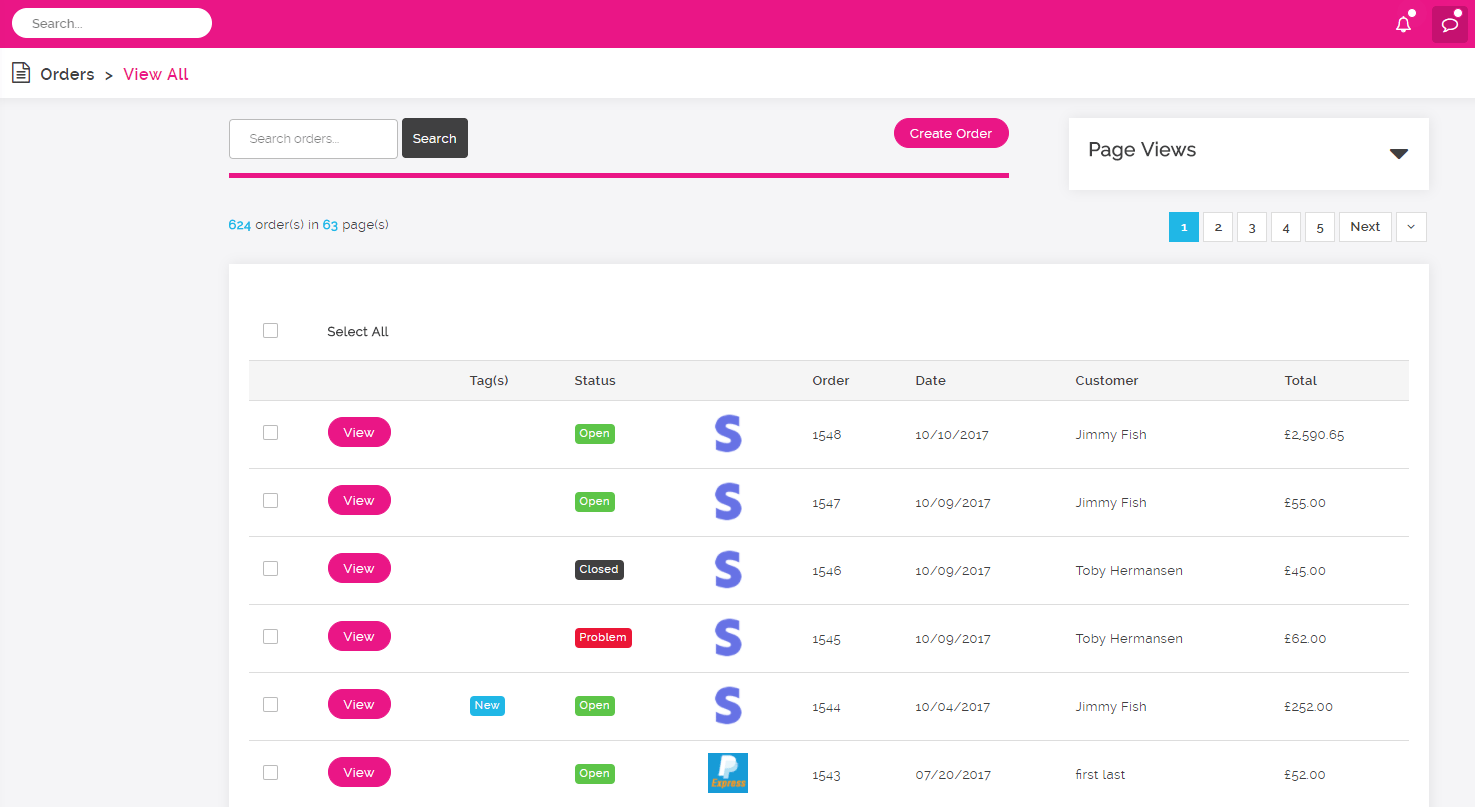Click customer name 'first last'
Viewport: 1475px width, 807px height.
[x=1100, y=774]
